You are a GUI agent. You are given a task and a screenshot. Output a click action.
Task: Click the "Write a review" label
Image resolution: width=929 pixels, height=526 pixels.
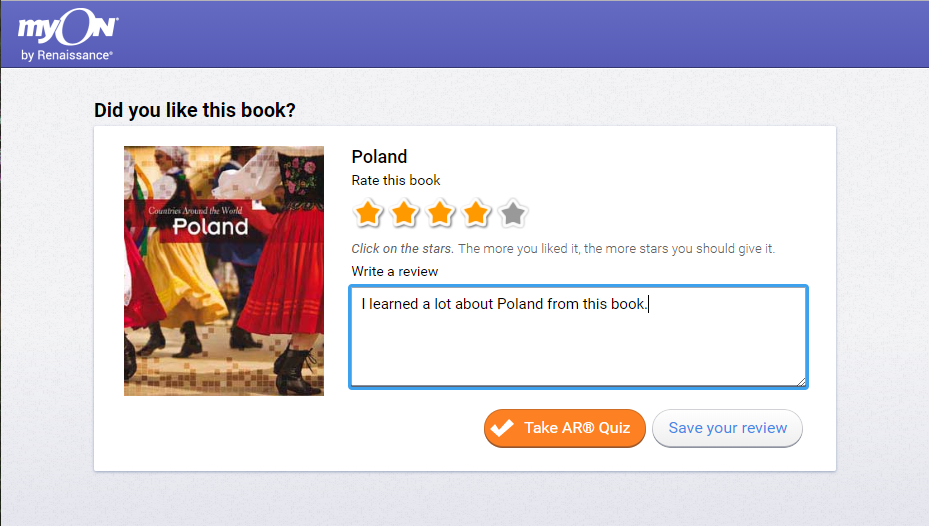click(395, 271)
